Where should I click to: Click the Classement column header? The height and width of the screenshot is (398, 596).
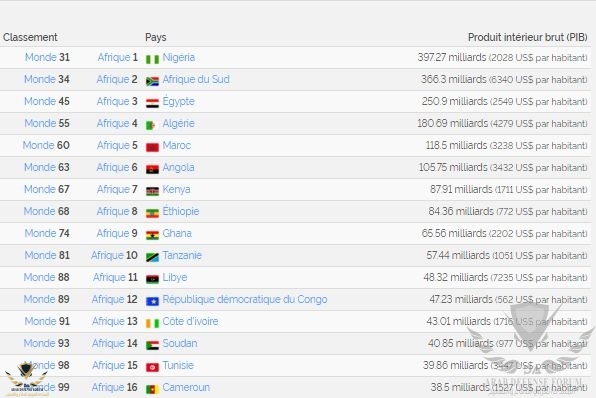30,37
